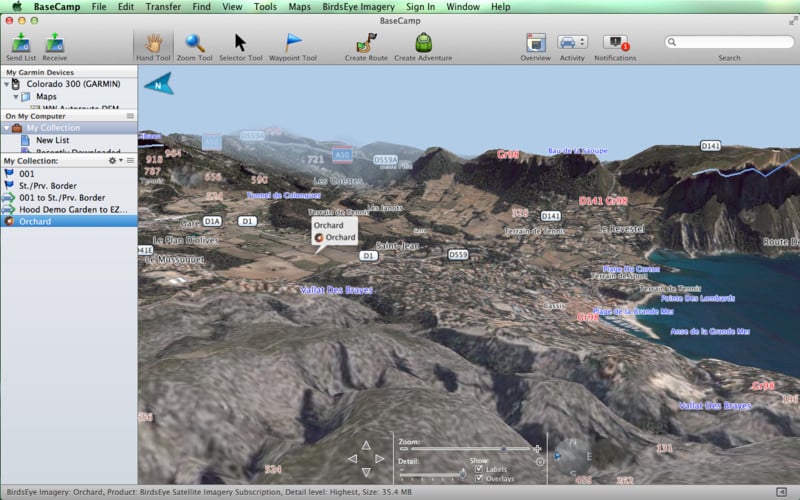The width and height of the screenshot is (800, 500).
Task: Pan the 3D view down arrow
Action: (366, 472)
